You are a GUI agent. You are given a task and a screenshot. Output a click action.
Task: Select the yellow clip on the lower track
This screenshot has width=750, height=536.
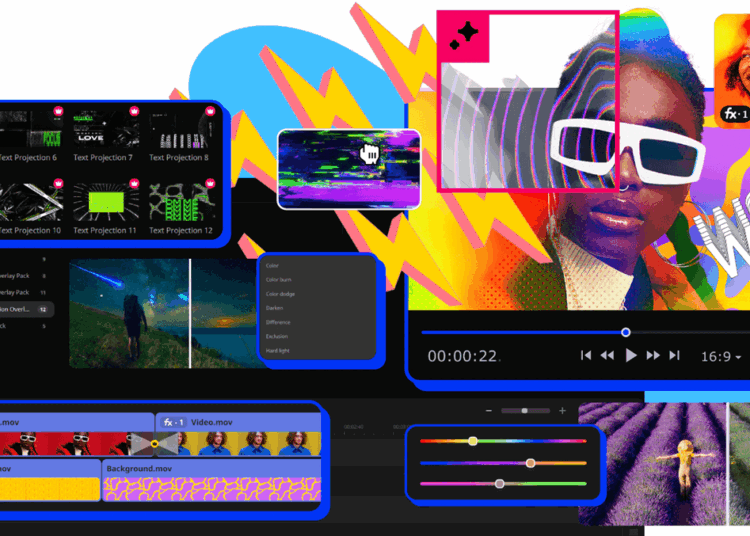point(50,480)
